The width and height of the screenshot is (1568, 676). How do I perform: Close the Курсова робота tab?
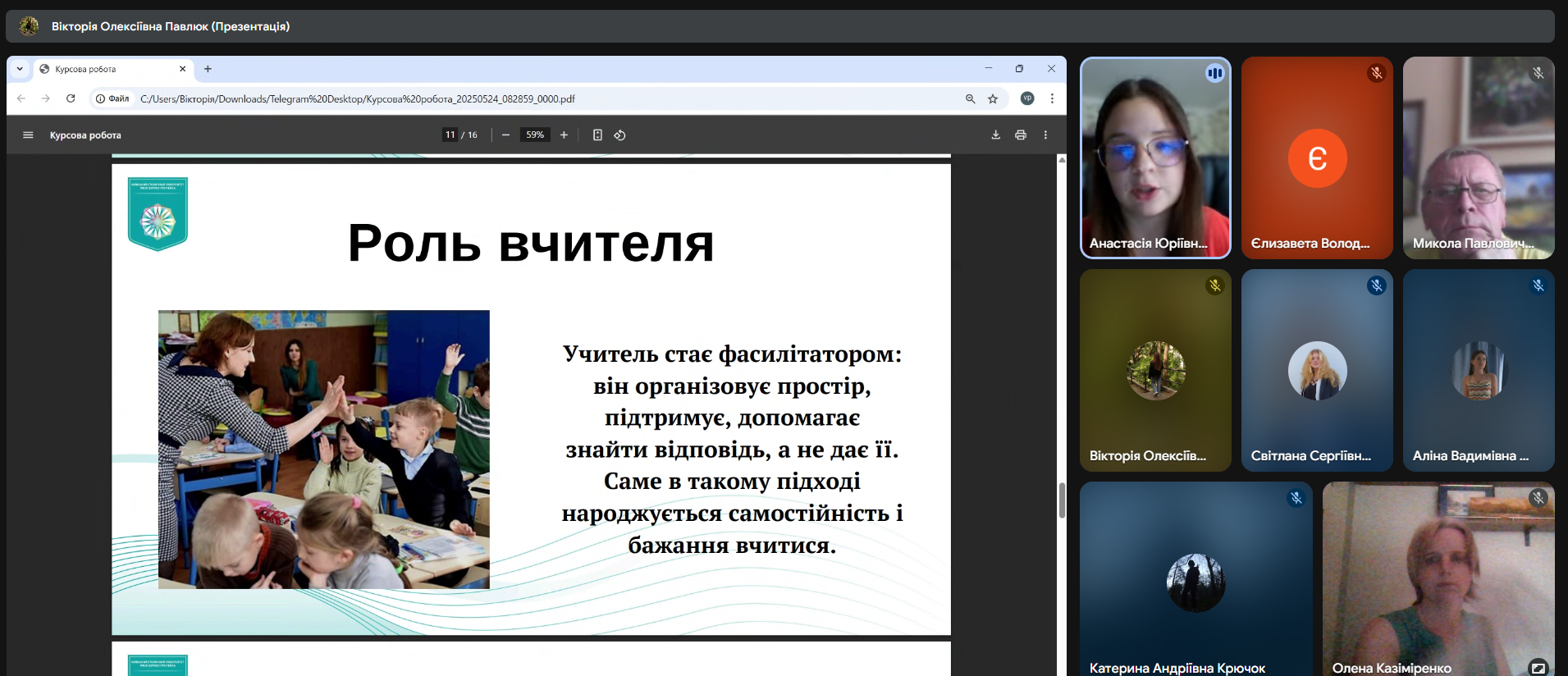pos(182,69)
